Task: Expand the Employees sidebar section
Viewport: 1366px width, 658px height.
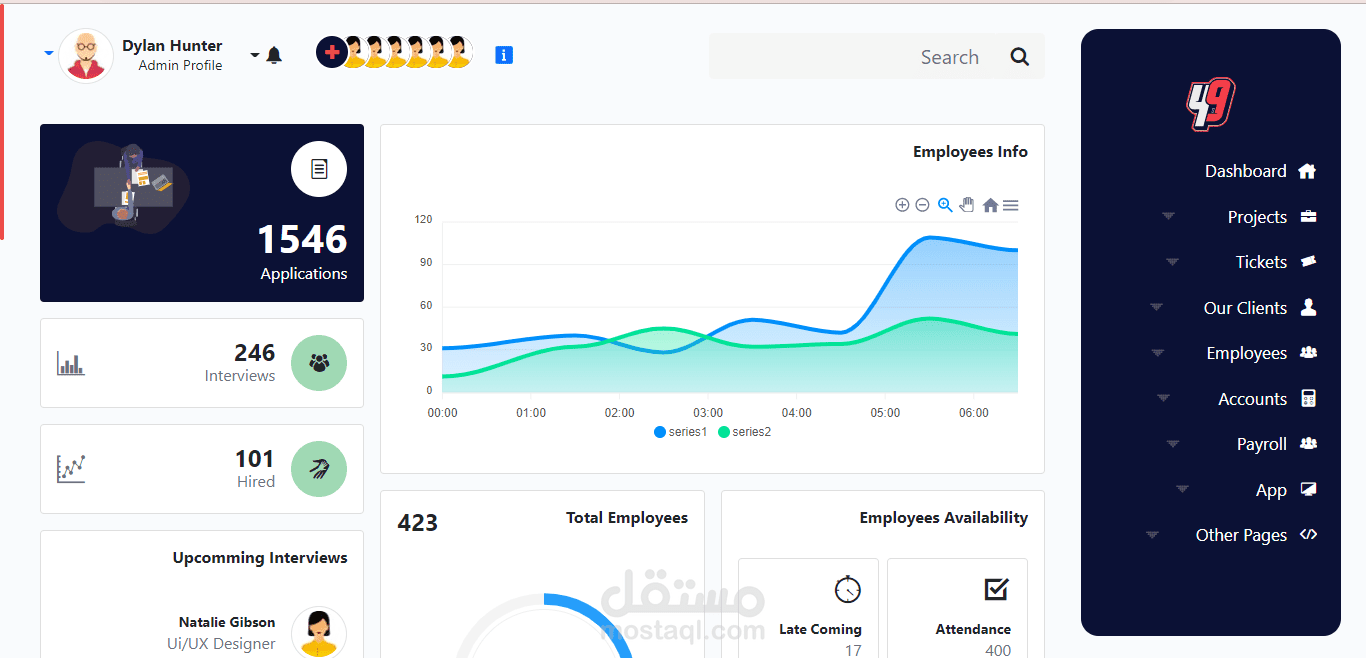Action: [x=1158, y=352]
